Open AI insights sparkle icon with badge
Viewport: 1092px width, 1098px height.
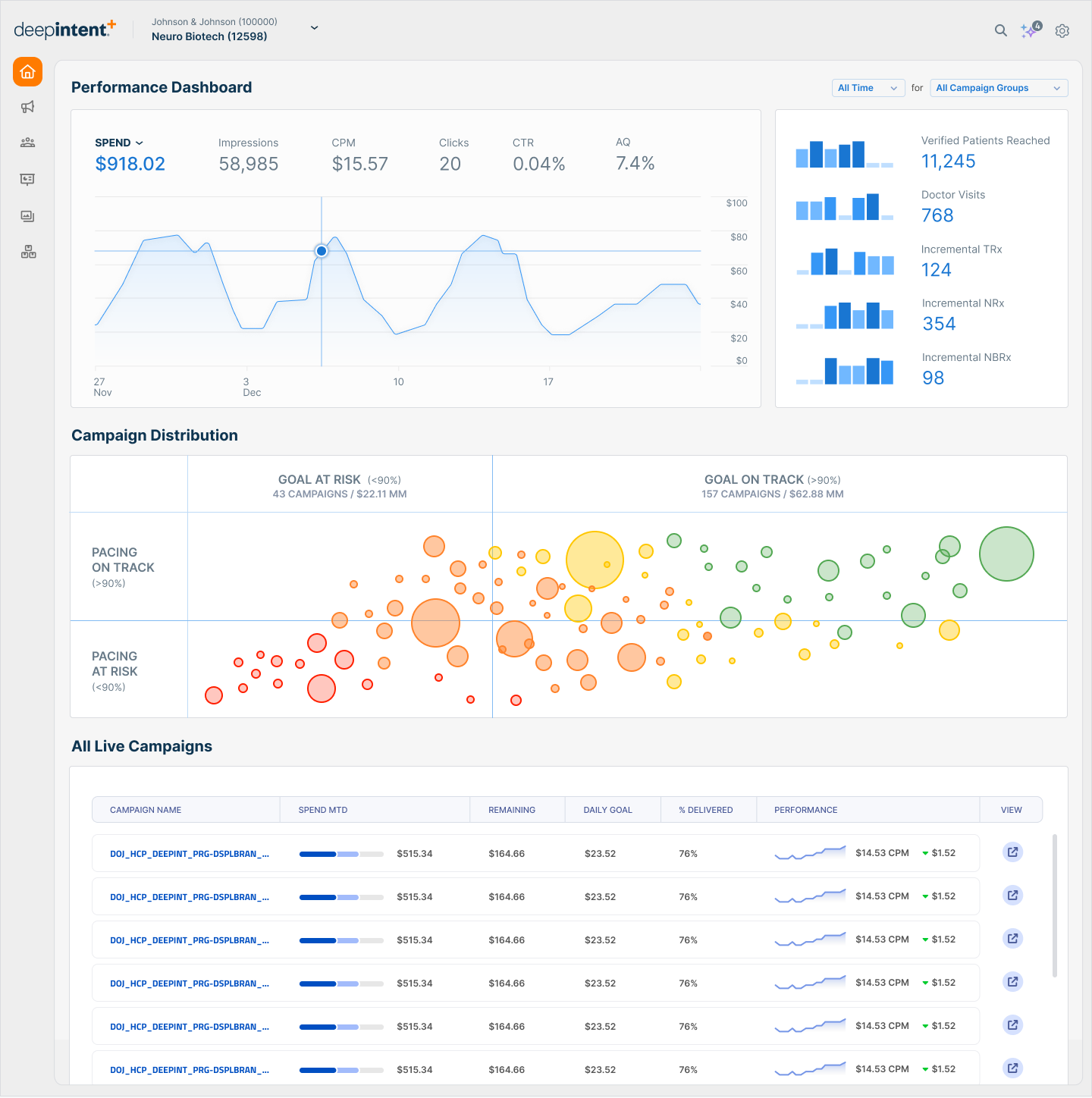pyautogui.click(x=1030, y=30)
